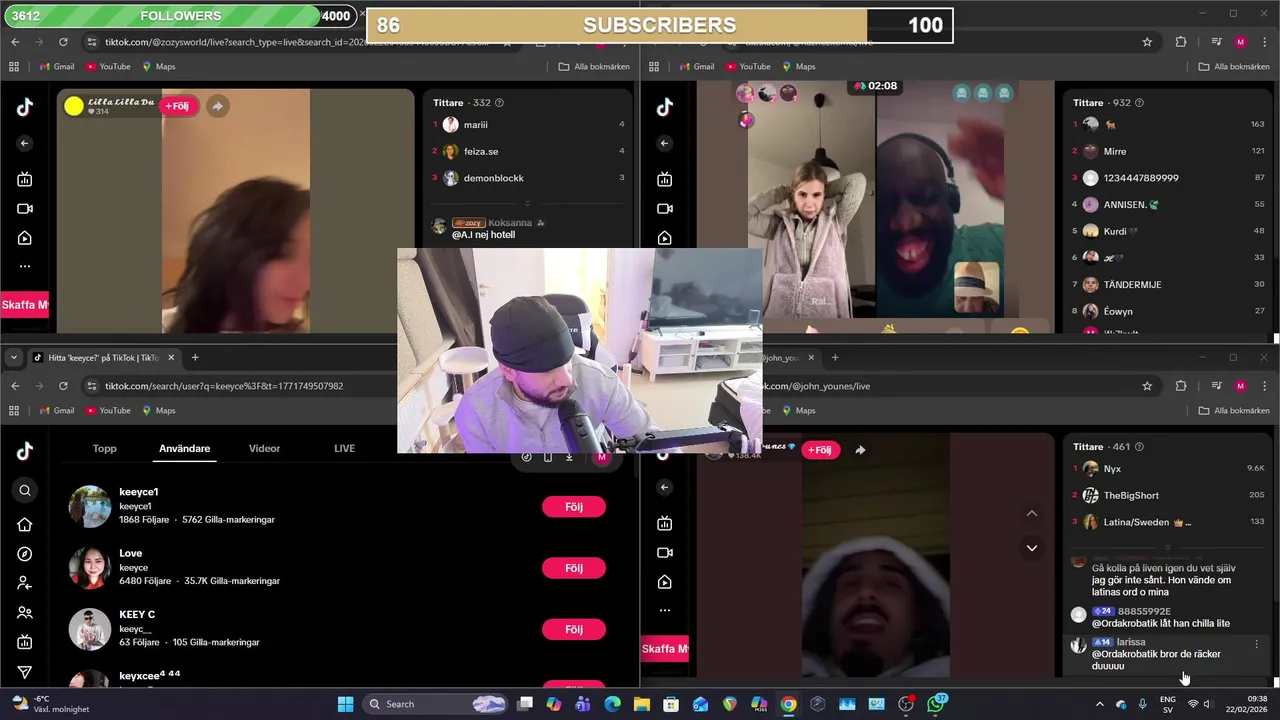Open TikTok logo in zozysworld live window

pyautogui.click(x=25, y=108)
